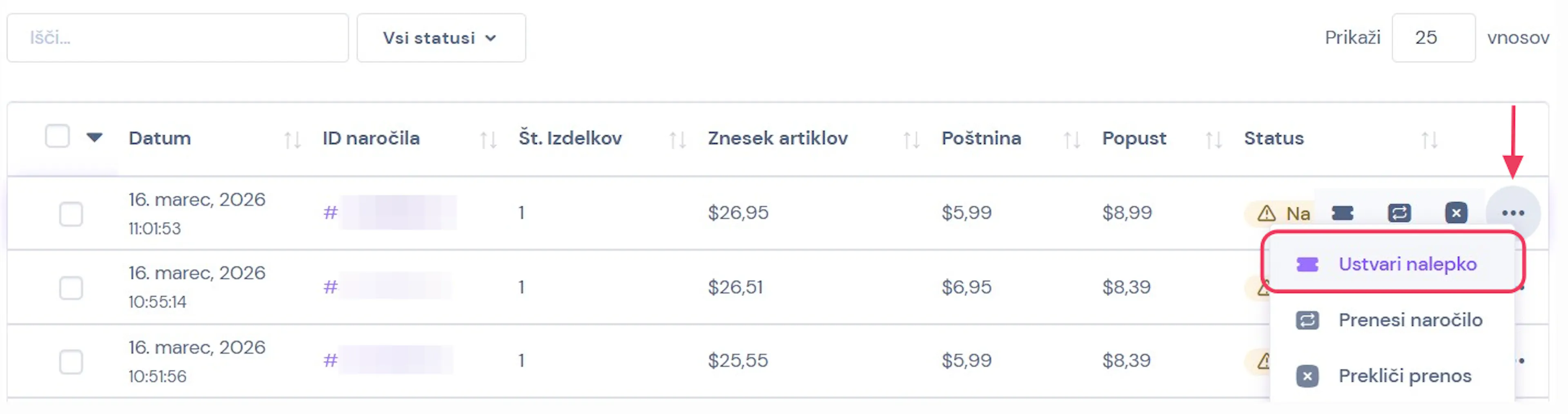1568x414 pixels.
Task: Check the order row dated 11:01:53
Action: click(x=71, y=214)
